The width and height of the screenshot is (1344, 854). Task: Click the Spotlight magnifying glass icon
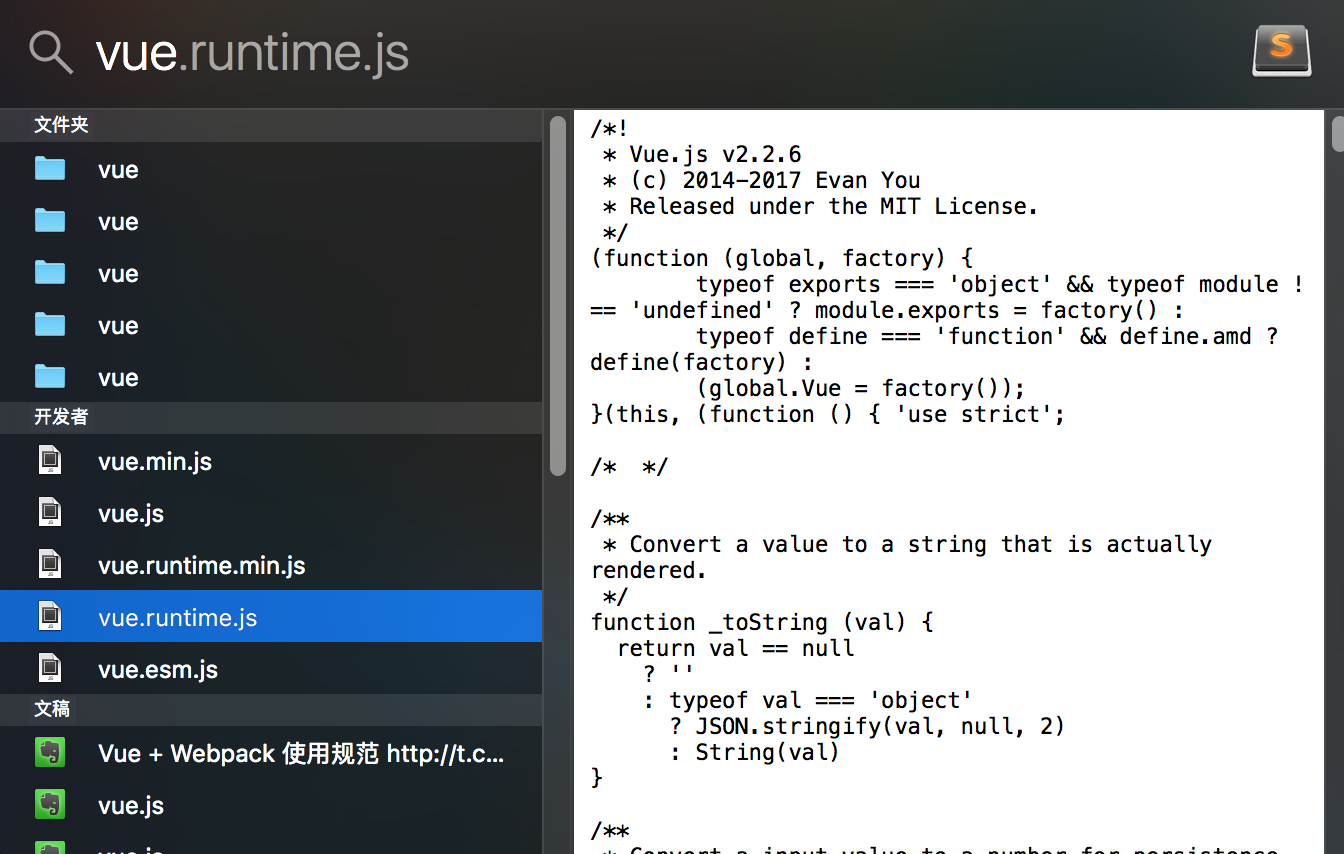pyautogui.click(x=51, y=51)
